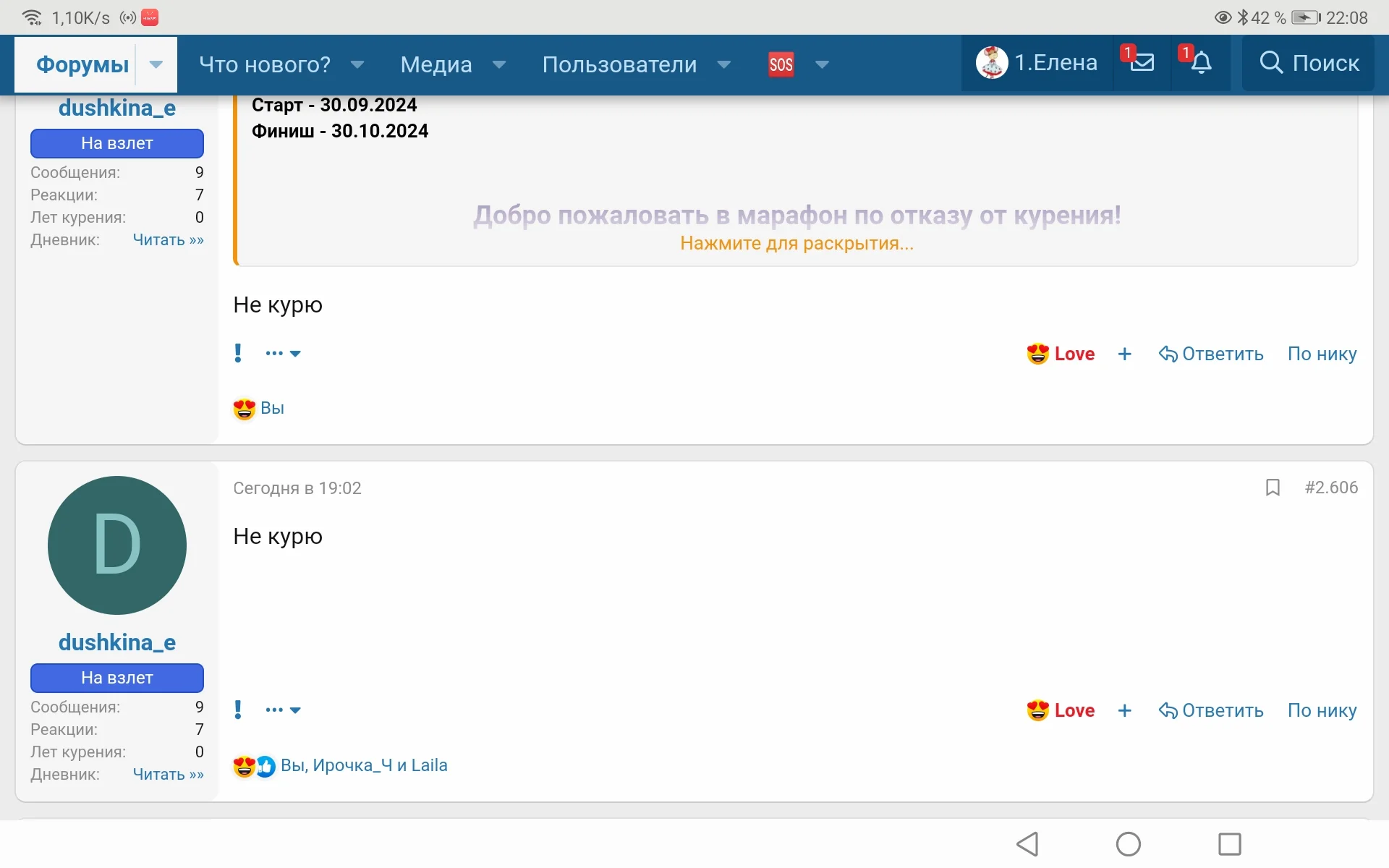Bookmark post #2.606 with the bookmark icon
The height and width of the screenshot is (868, 1389).
[x=1273, y=488]
